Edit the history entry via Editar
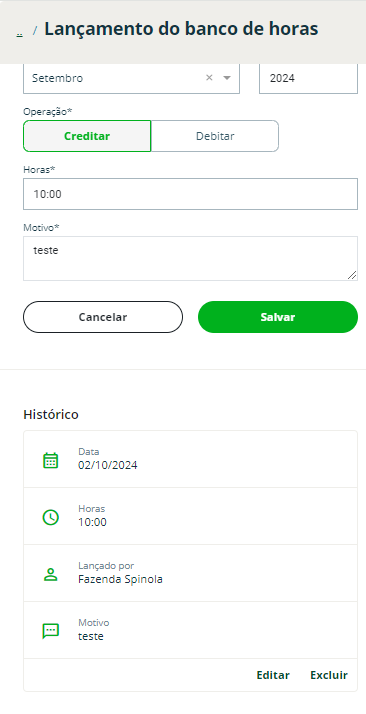The width and height of the screenshot is (366, 714). pos(273,675)
